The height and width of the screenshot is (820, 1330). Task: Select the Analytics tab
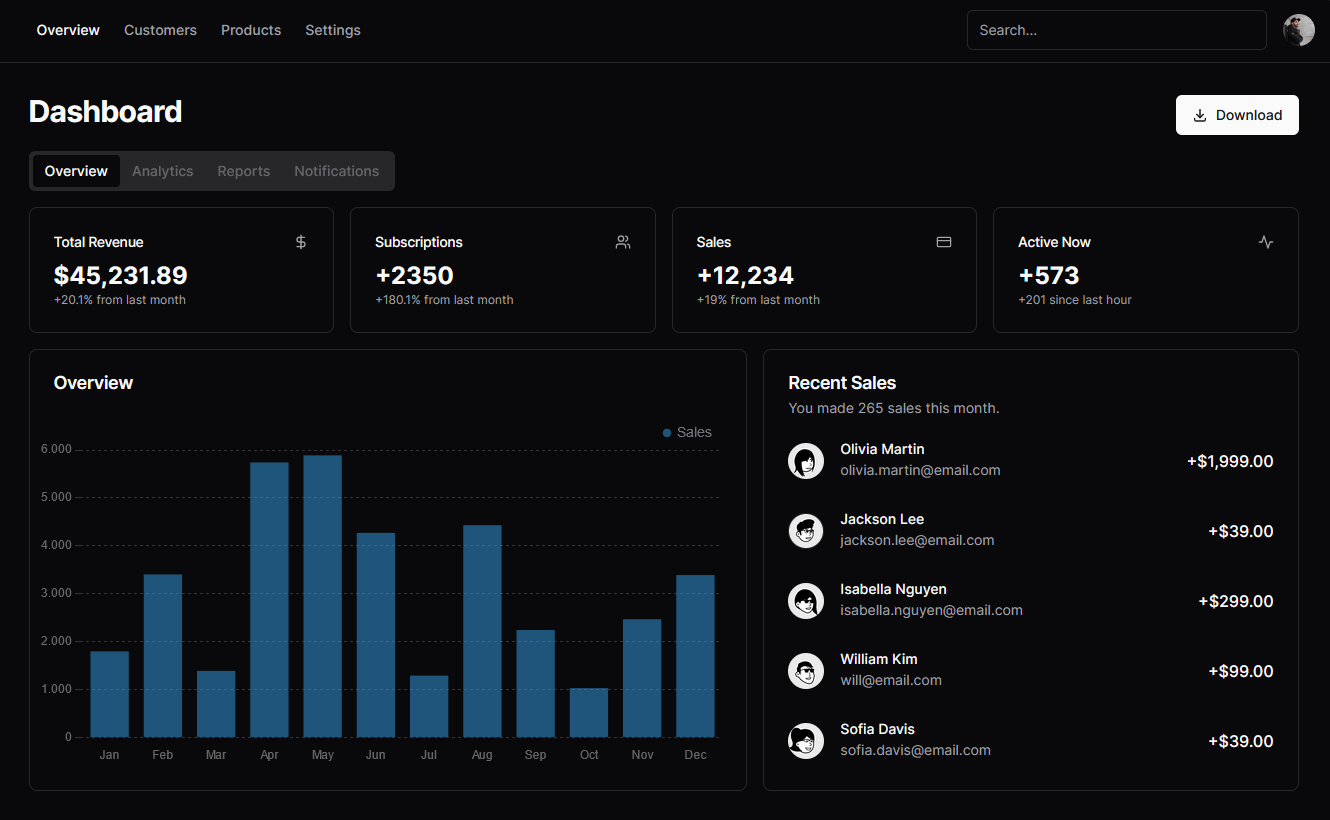(162, 171)
